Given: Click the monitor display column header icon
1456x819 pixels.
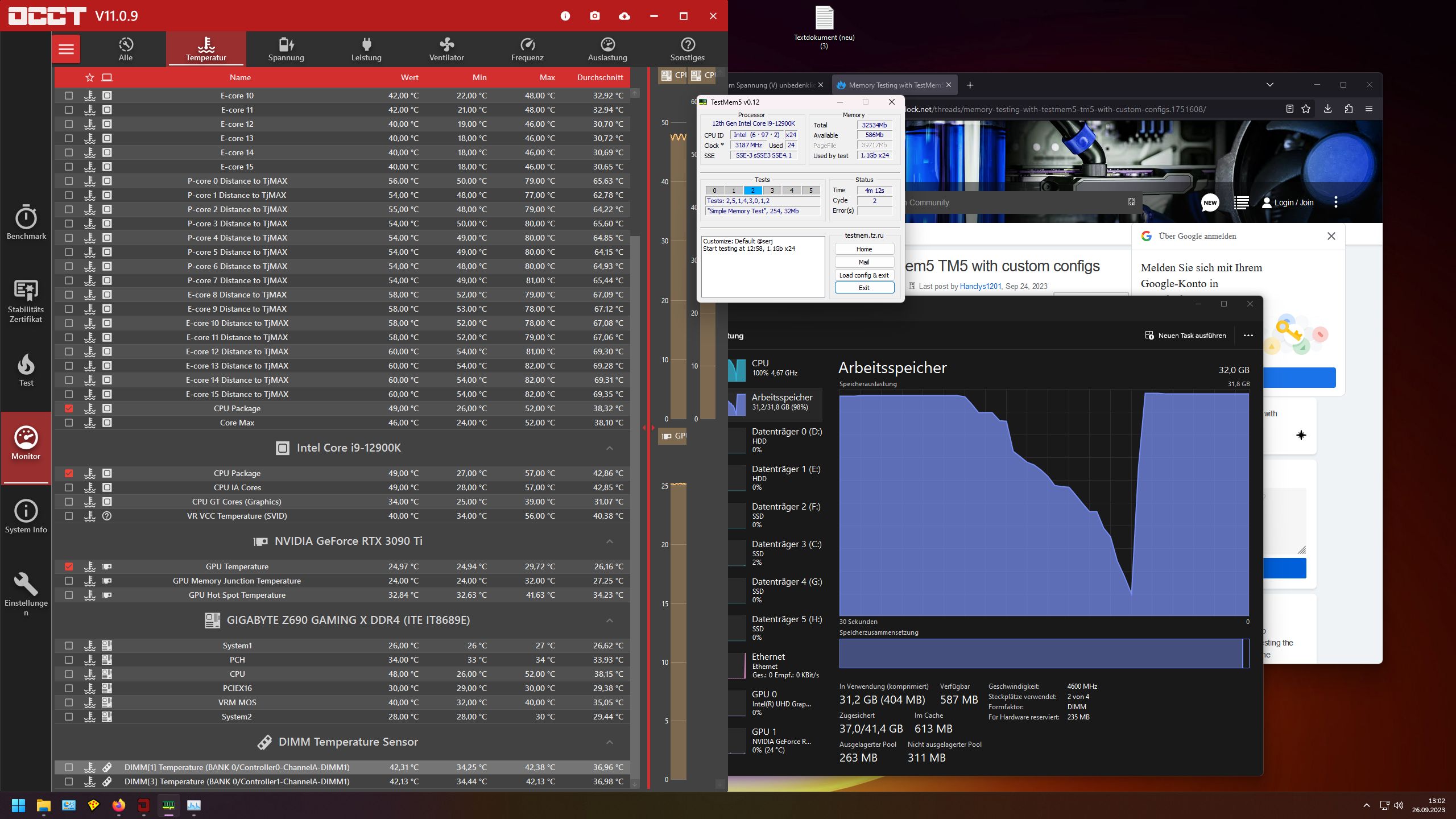Looking at the screenshot, I should [107, 77].
